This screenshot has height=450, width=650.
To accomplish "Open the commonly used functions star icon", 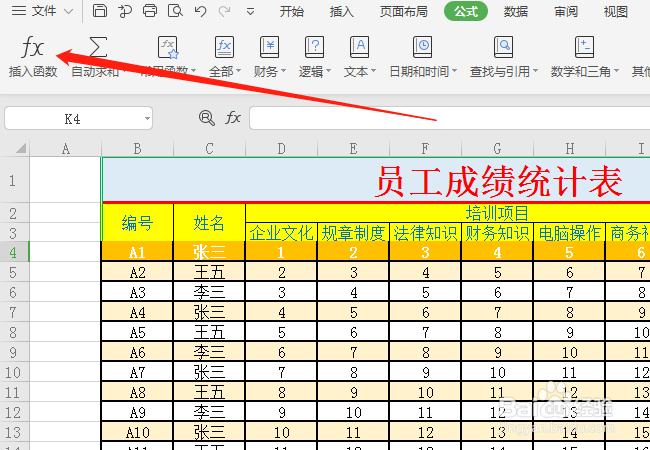I will pos(168,47).
